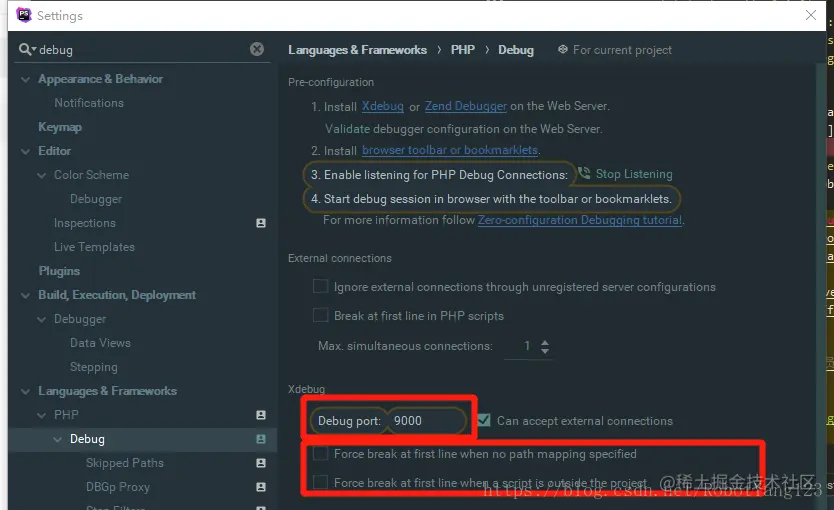
Task: Click the Validate debugger configuration text
Action: pos(463,129)
